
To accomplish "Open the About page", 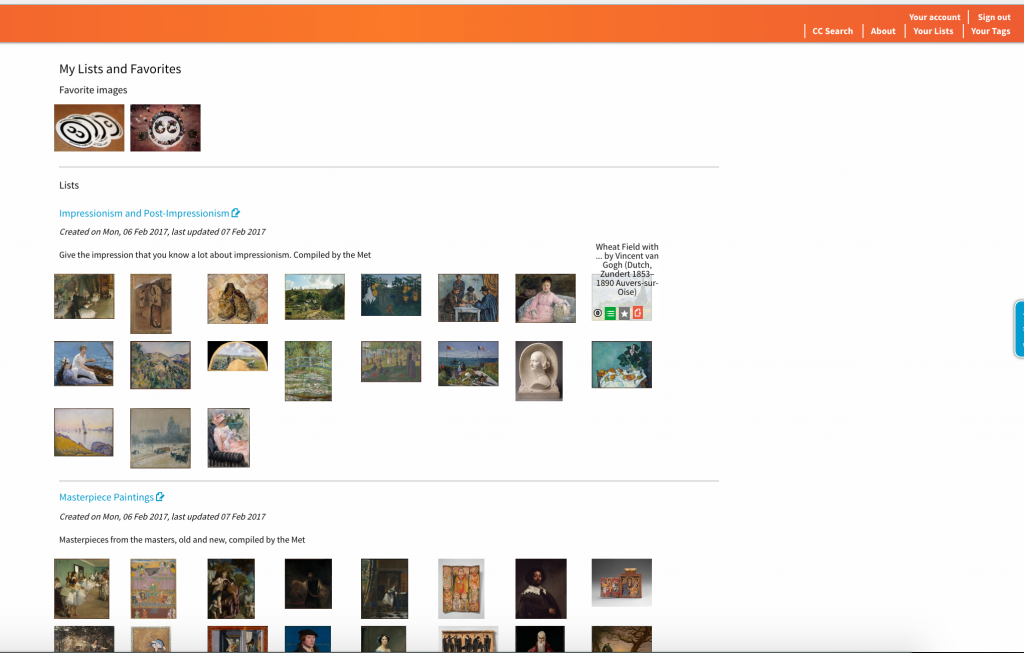I will click(882, 30).
